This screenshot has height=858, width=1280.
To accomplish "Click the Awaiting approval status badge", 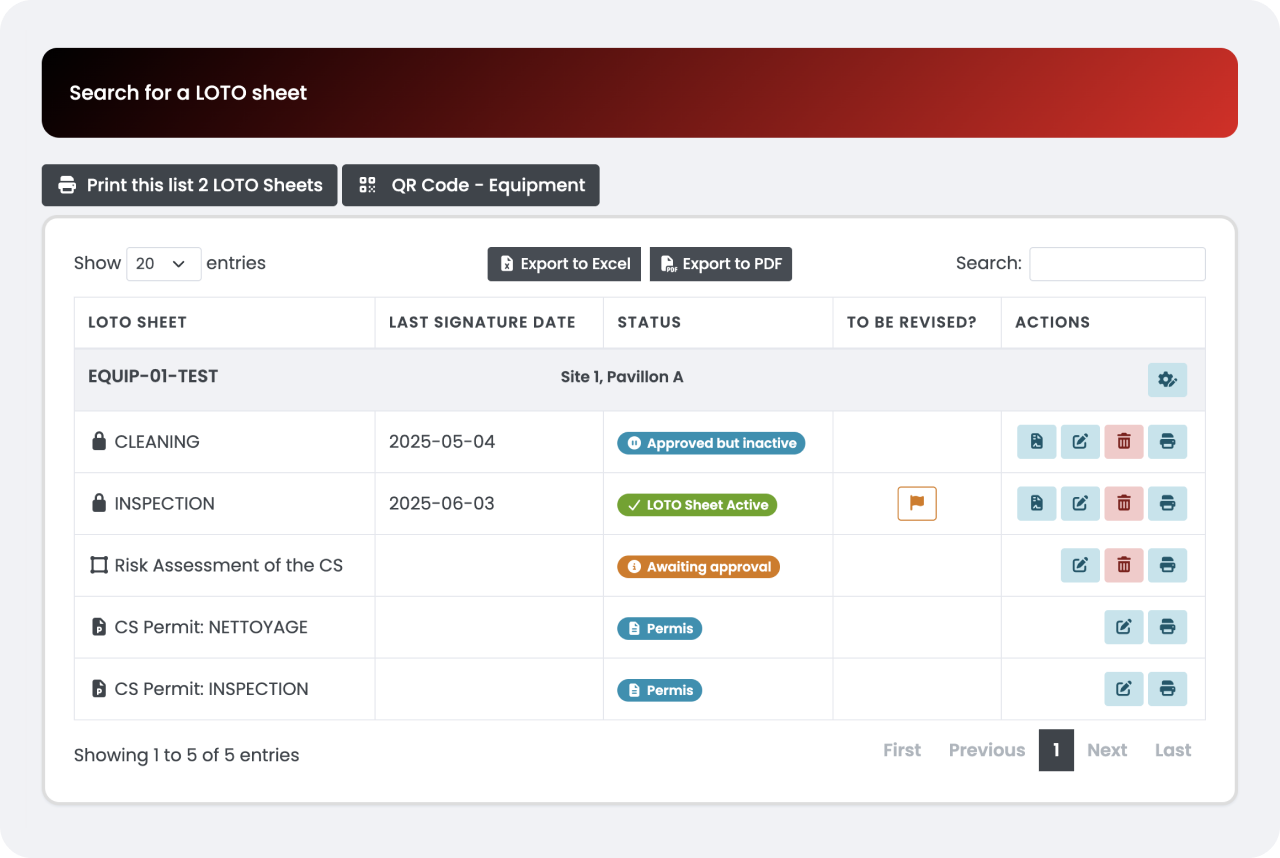I will 698,567.
